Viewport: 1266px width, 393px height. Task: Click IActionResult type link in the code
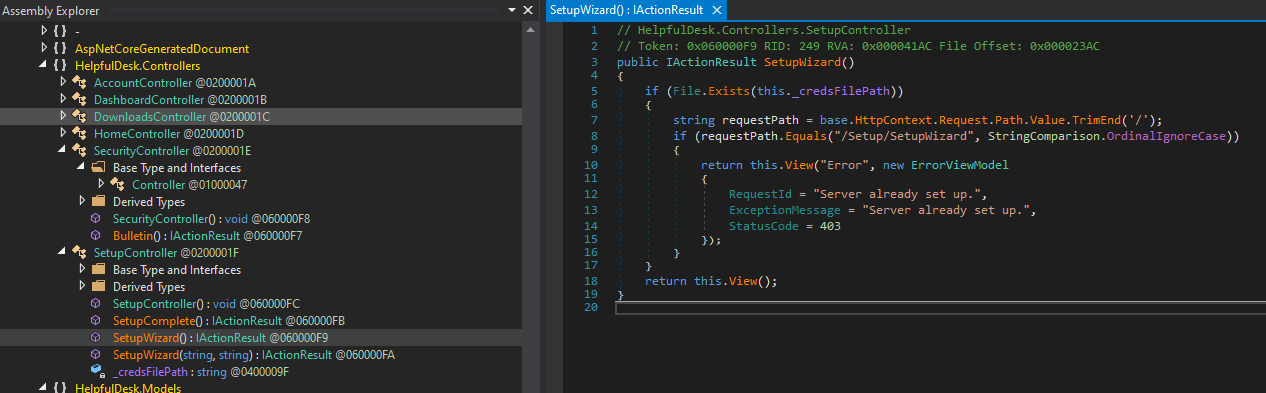(712, 62)
